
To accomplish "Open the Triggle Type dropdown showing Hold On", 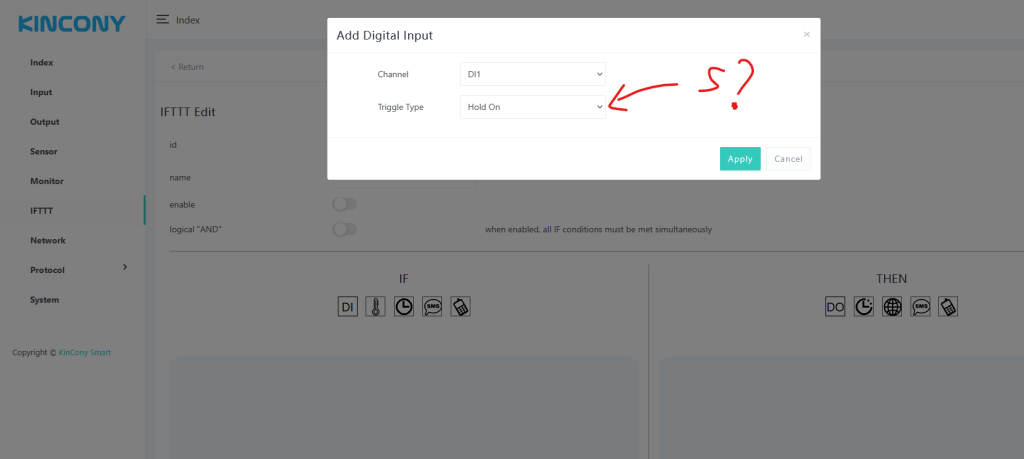I will (532, 106).
